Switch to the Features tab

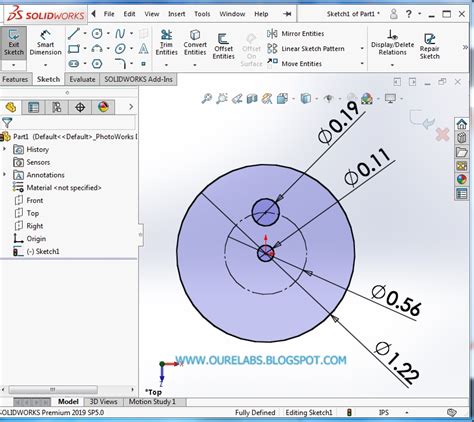pyautogui.click(x=15, y=79)
